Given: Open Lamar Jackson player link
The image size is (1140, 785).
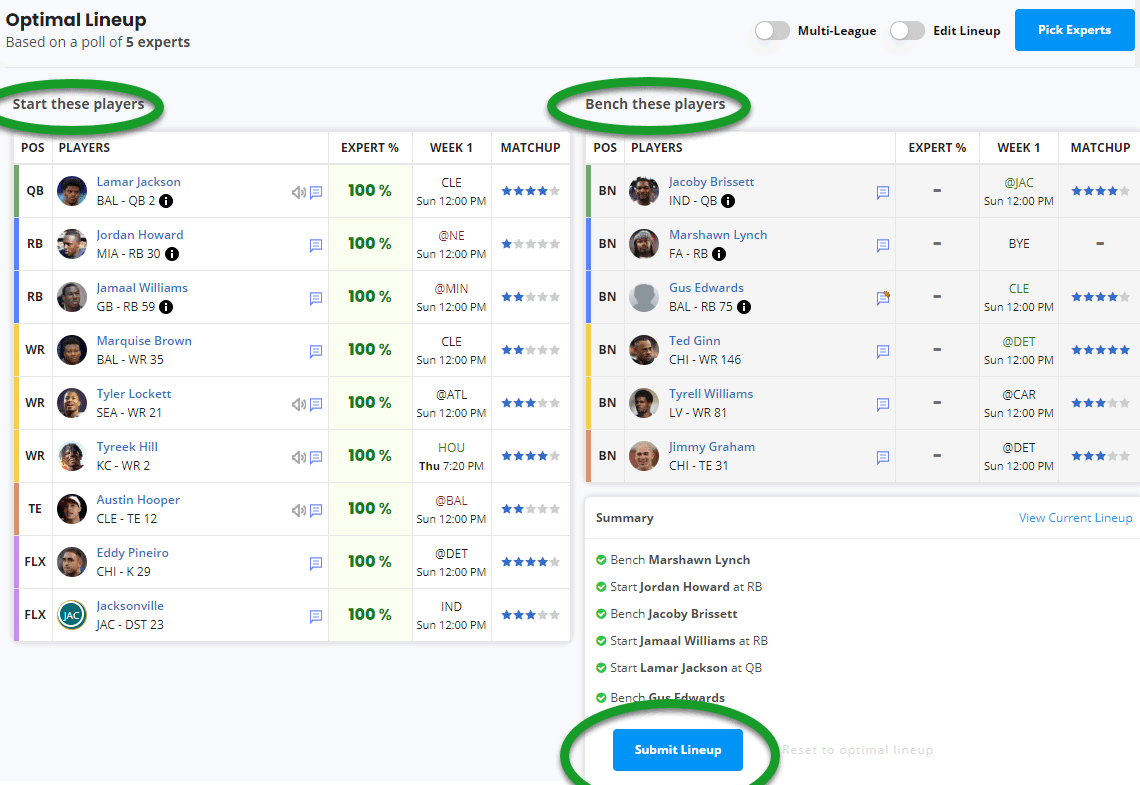Looking at the screenshot, I should (139, 182).
